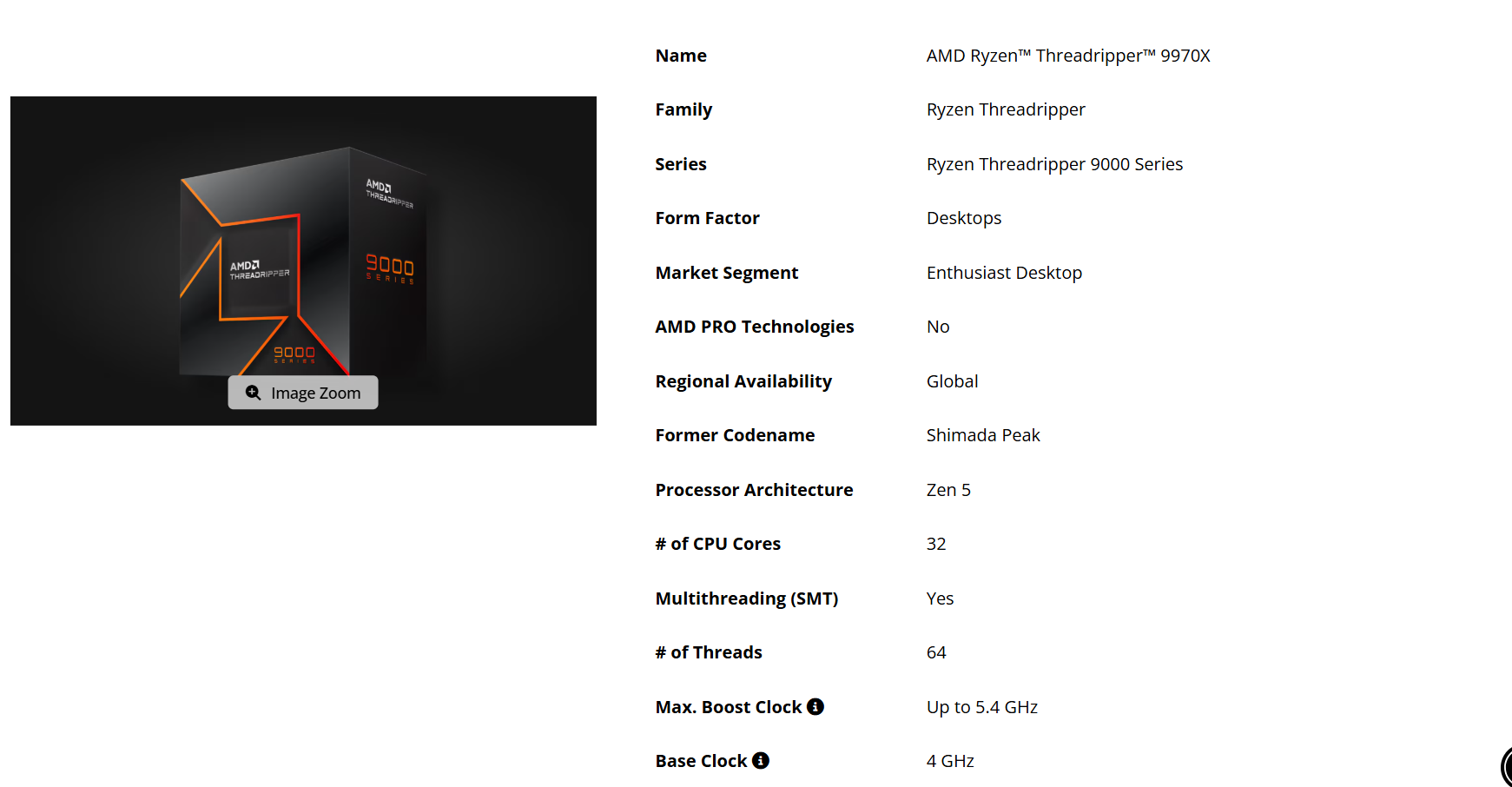Click the 64 threads count value

tap(935, 652)
